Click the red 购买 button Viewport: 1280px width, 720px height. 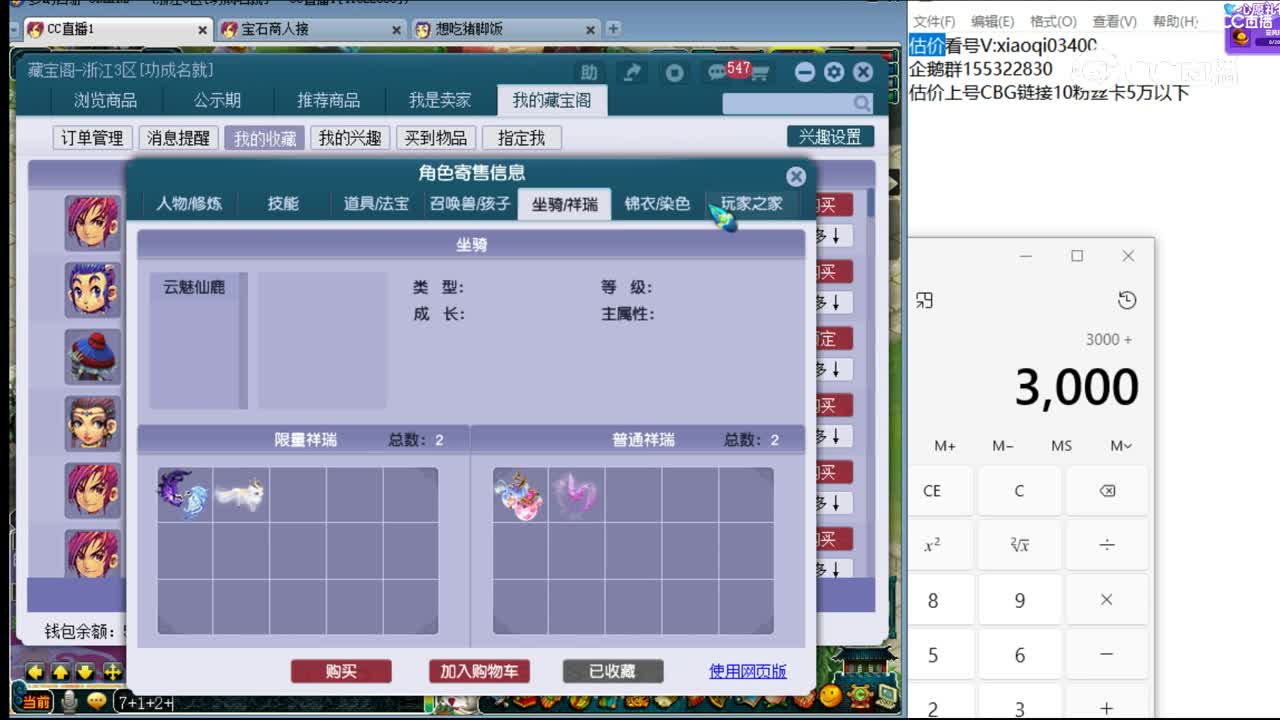pyautogui.click(x=341, y=671)
